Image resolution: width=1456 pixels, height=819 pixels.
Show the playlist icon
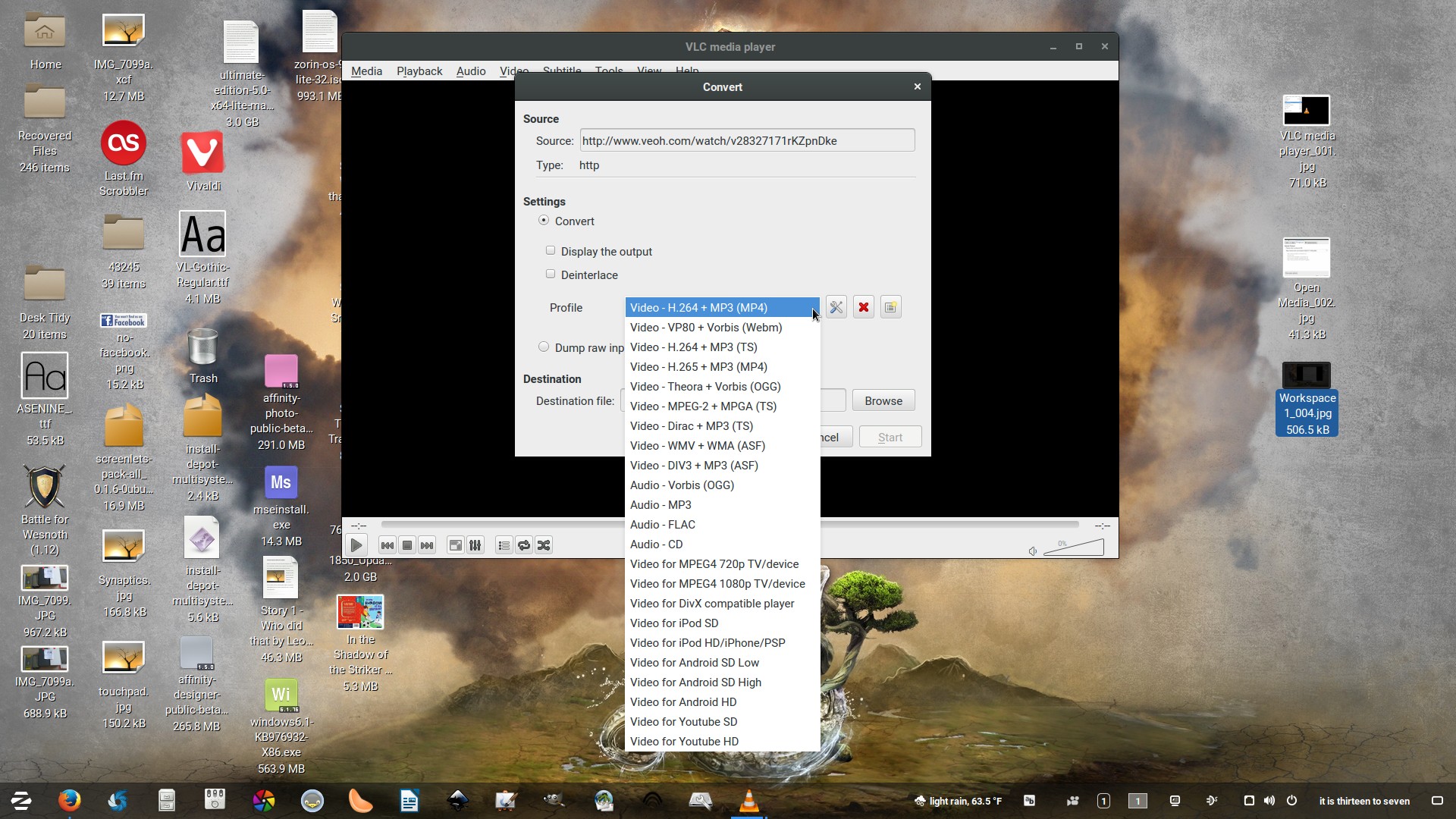[x=504, y=545]
